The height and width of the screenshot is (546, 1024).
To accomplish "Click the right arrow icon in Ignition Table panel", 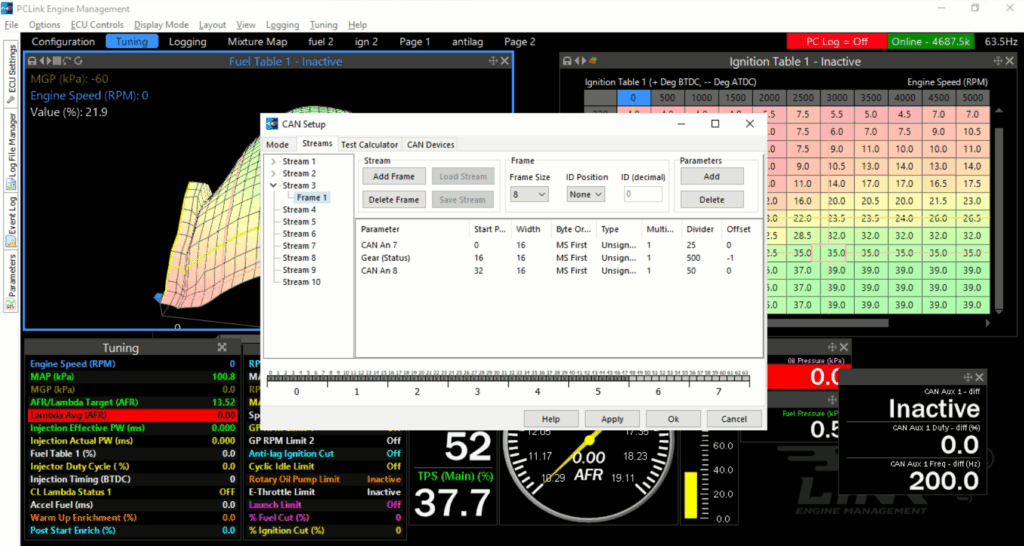I will click(x=584, y=61).
